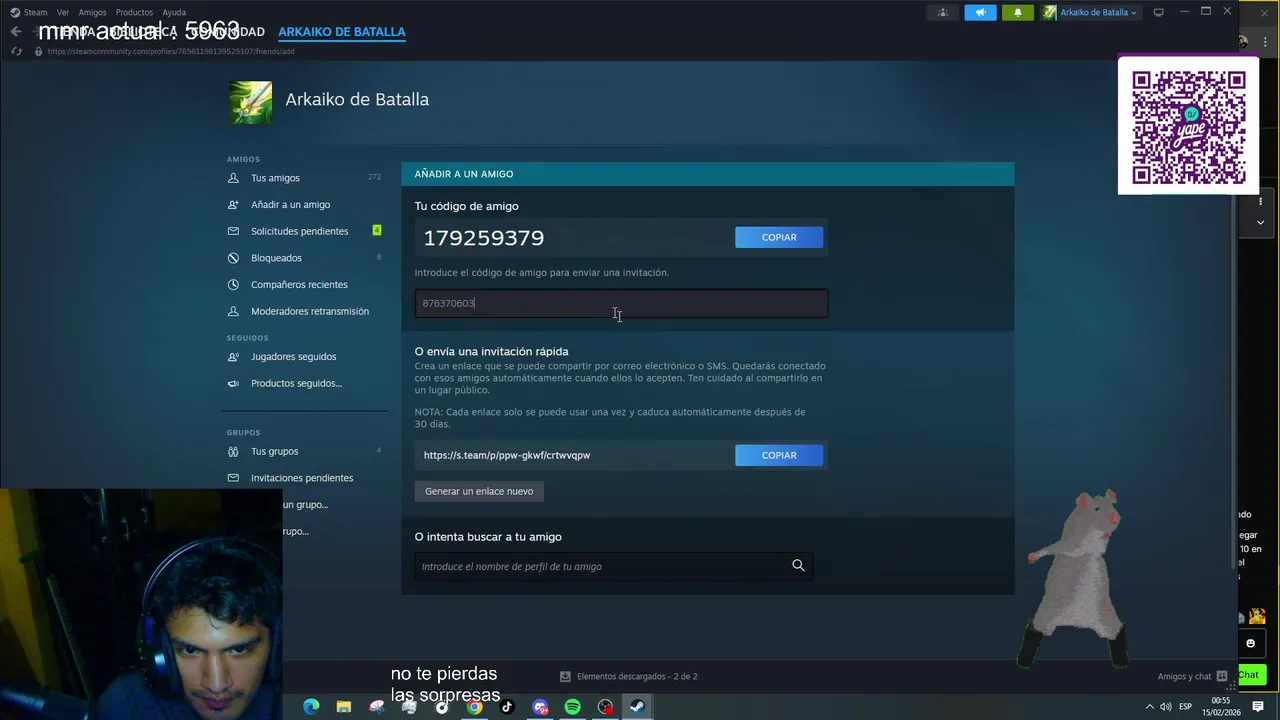Screen dimensions: 1280x720
Task: Open Moderadores retransmisión
Action: (x=310, y=311)
